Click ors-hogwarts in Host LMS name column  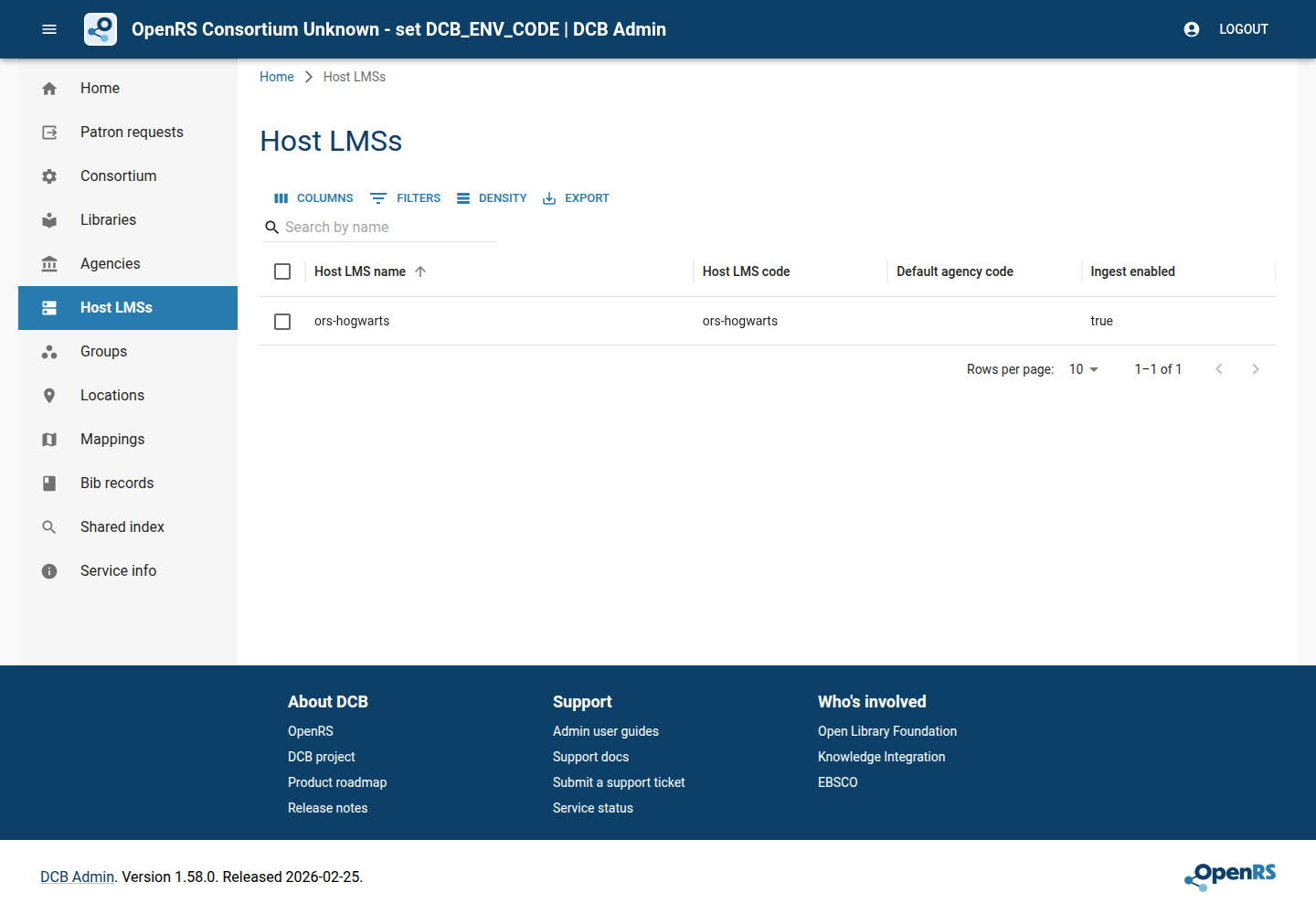352,321
